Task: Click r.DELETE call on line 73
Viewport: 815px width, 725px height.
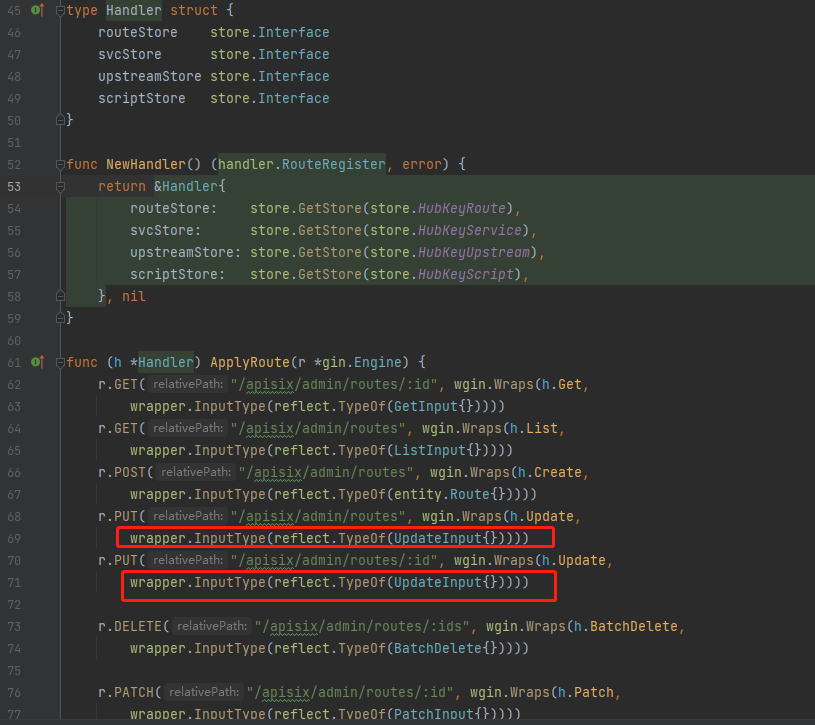Action: (130, 626)
